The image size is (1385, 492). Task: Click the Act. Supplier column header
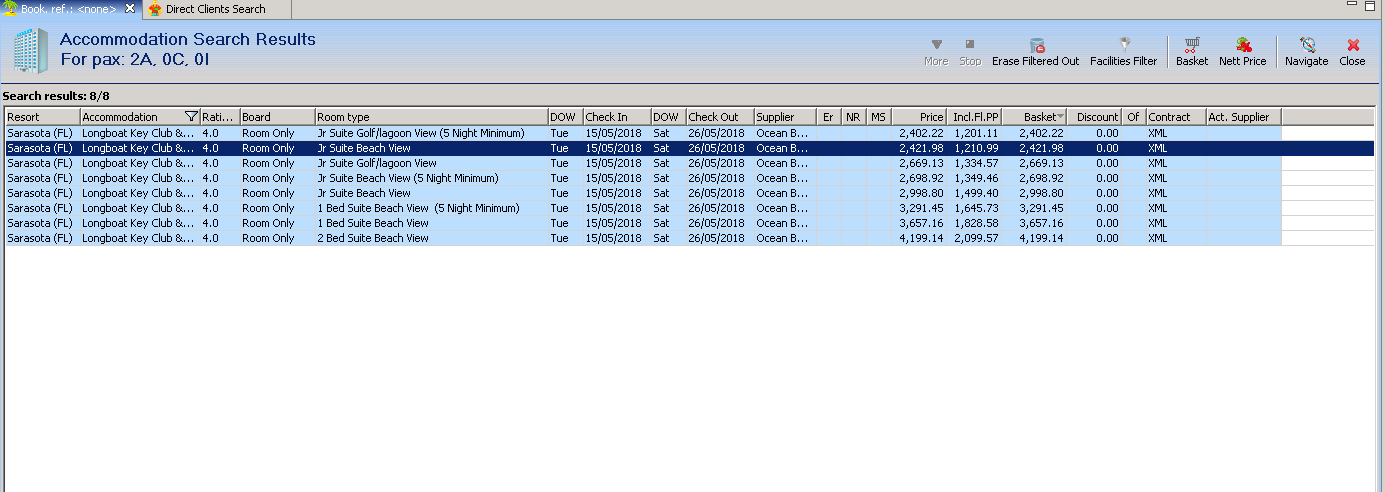[x=1244, y=117]
